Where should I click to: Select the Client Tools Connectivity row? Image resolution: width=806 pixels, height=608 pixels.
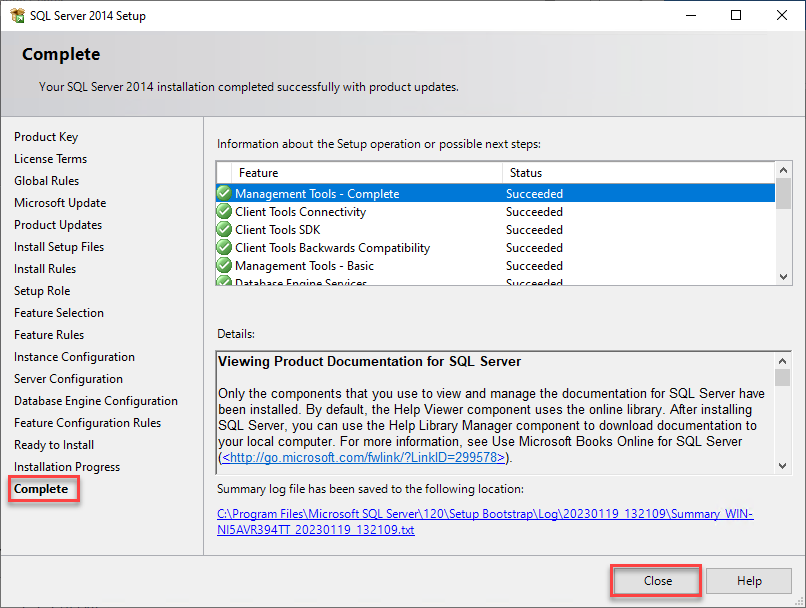pyautogui.click(x=496, y=211)
